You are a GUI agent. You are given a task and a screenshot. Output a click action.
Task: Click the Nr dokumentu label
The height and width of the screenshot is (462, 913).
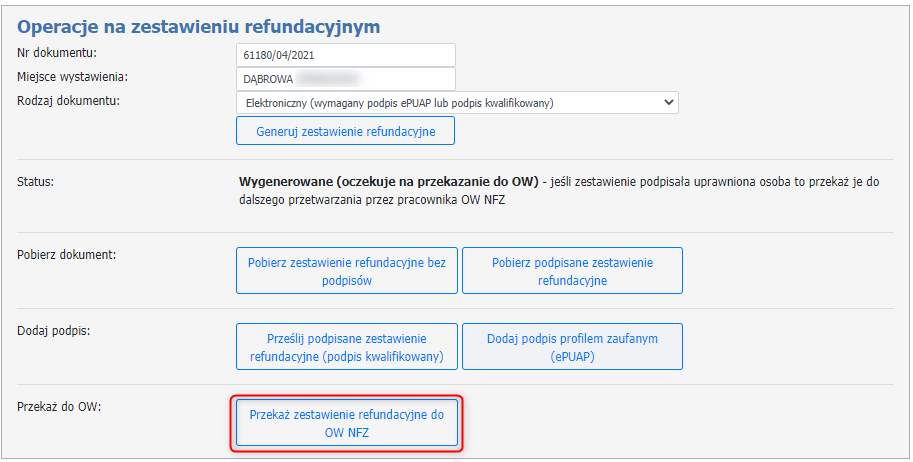[x=64, y=52]
